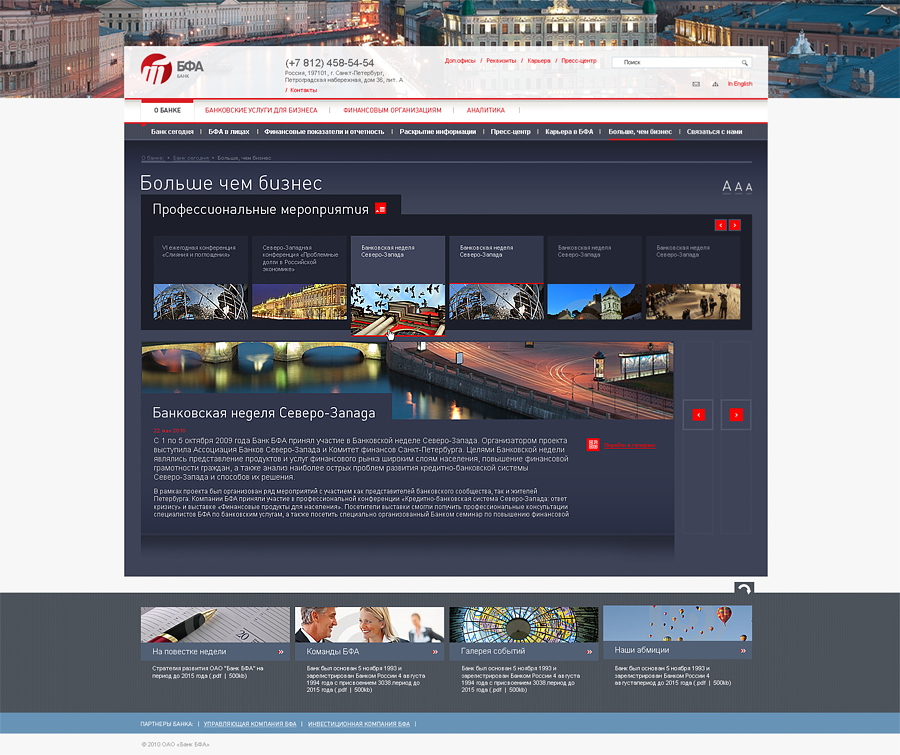Open the АНАЛИТИКА tab
The width and height of the screenshot is (900, 755).
tap(486, 110)
